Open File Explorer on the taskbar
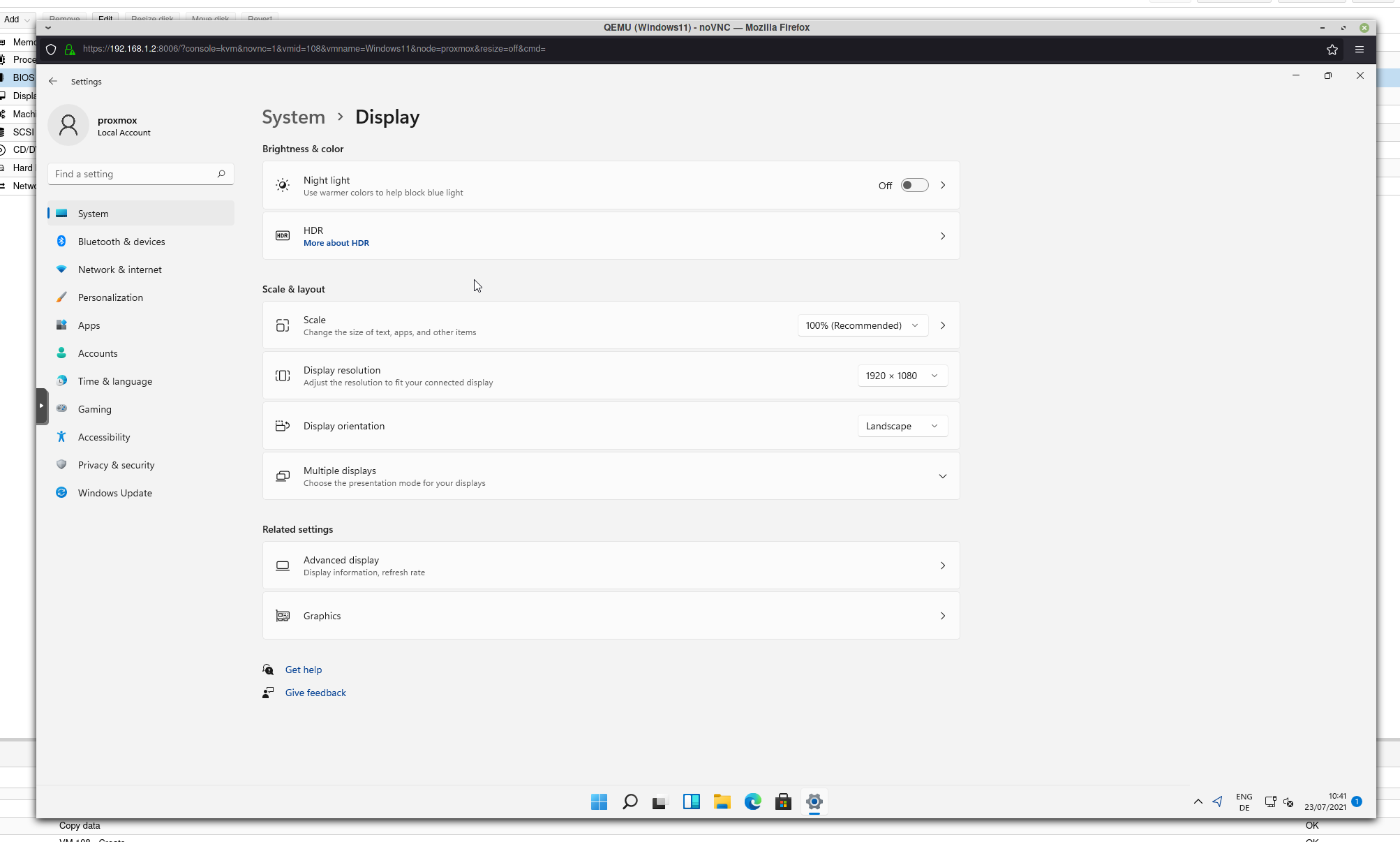The height and width of the screenshot is (842, 1400). [722, 802]
